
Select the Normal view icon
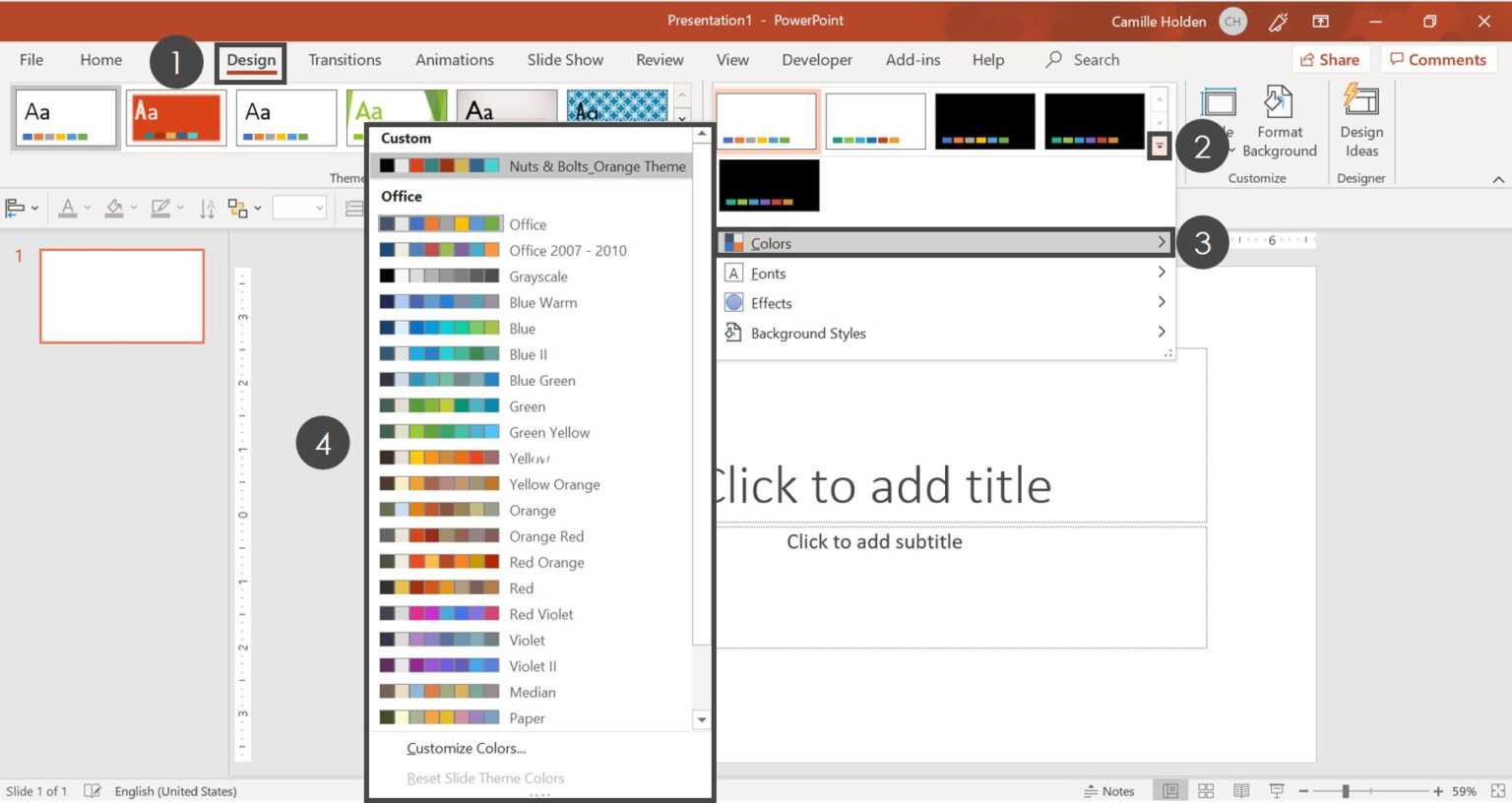[x=1169, y=790]
